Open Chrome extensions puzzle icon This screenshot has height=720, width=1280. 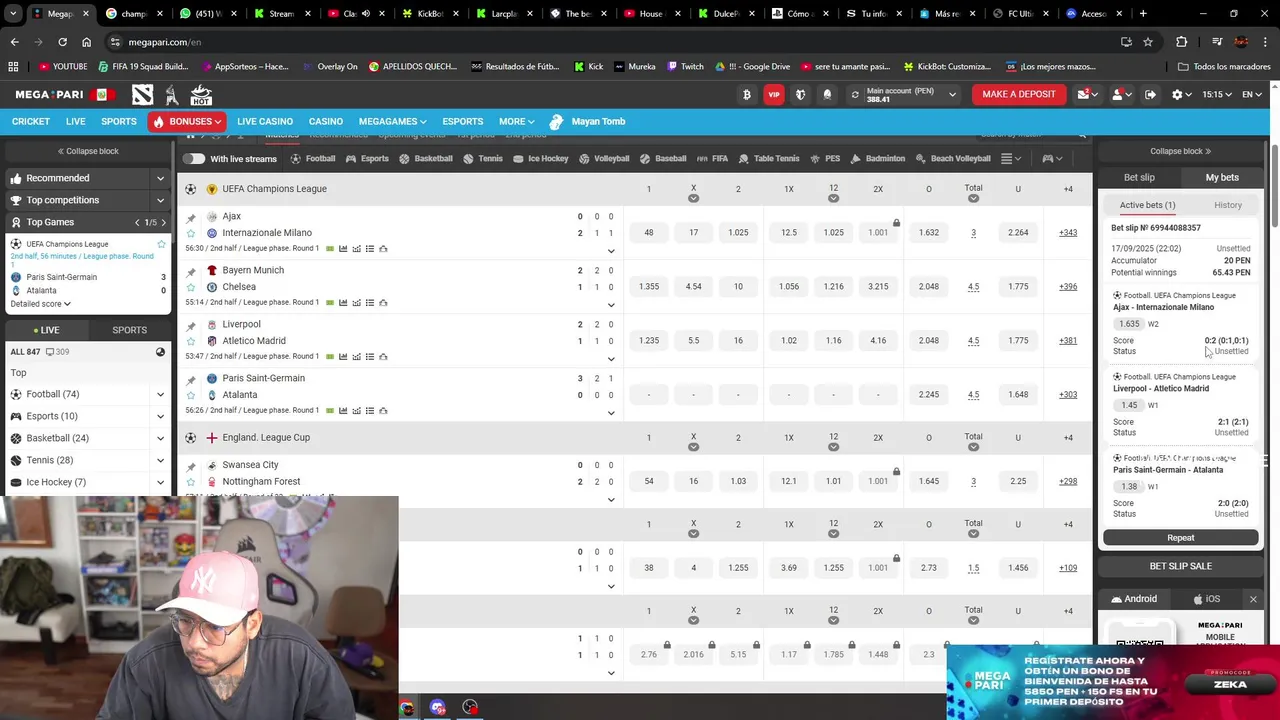(1182, 42)
